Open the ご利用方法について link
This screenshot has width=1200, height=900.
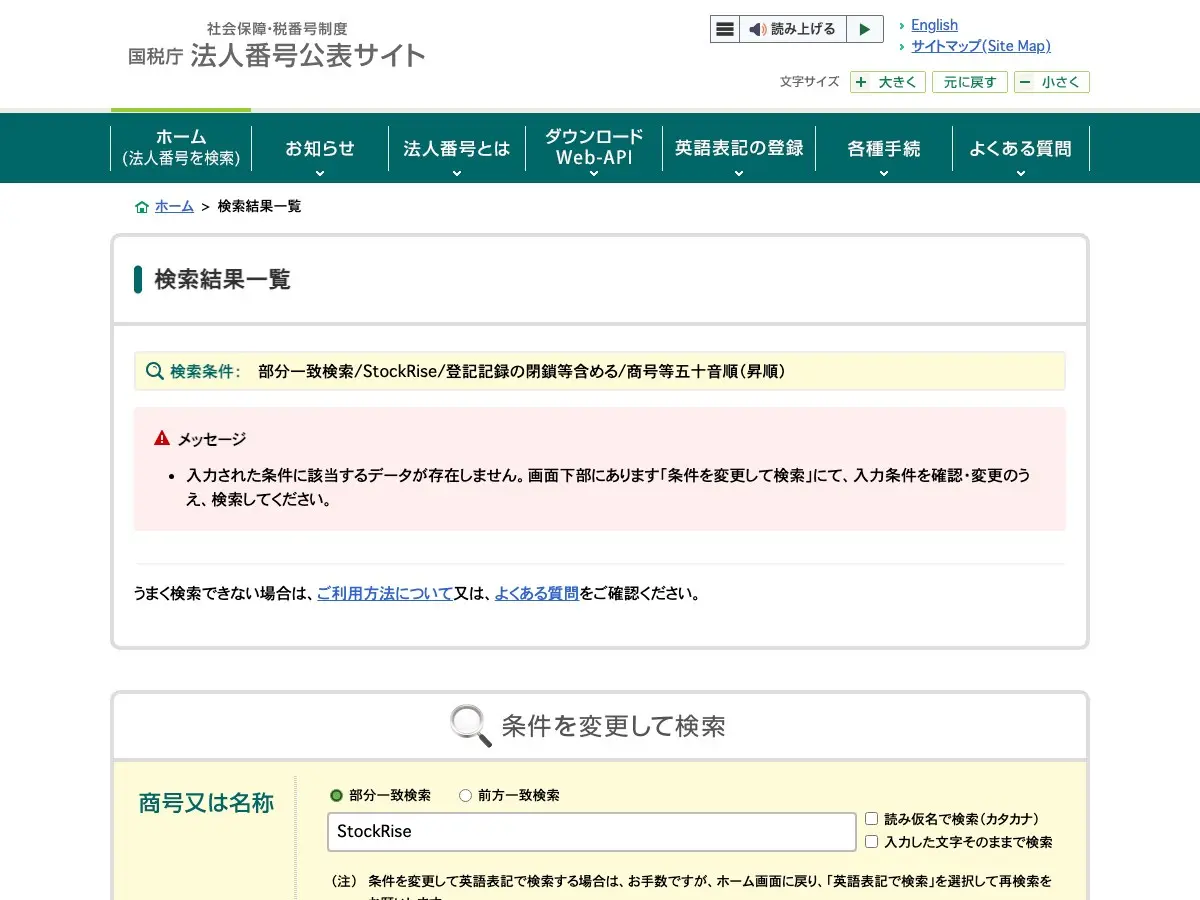pos(385,593)
